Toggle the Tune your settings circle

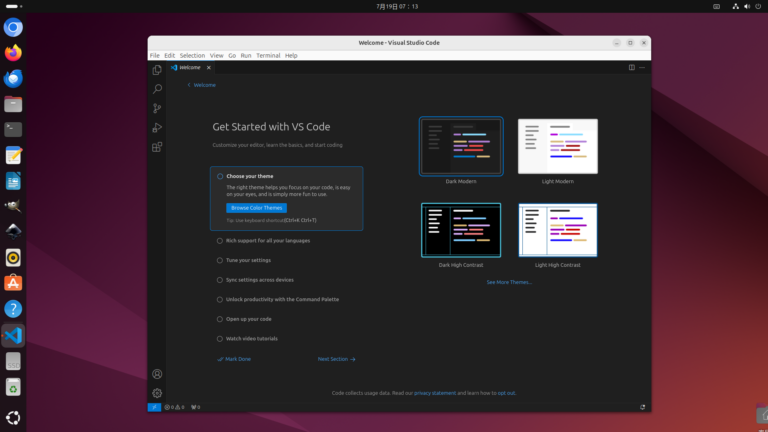[220, 261]
